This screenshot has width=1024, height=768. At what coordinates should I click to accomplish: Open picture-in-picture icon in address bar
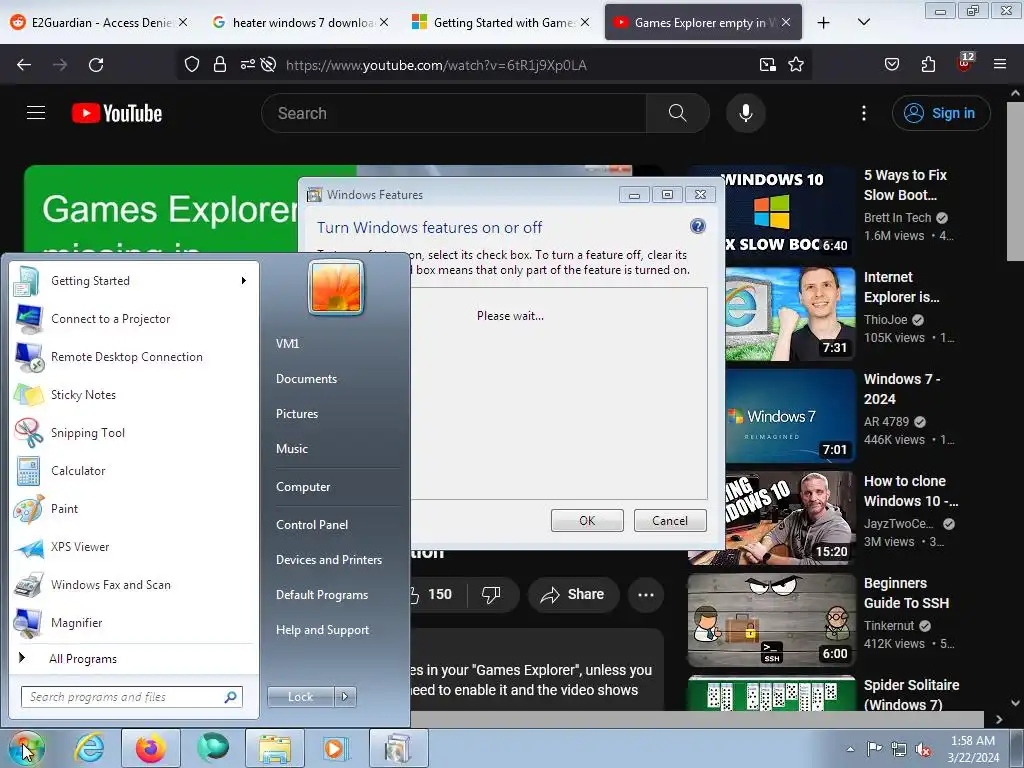[x=767, y=65]
